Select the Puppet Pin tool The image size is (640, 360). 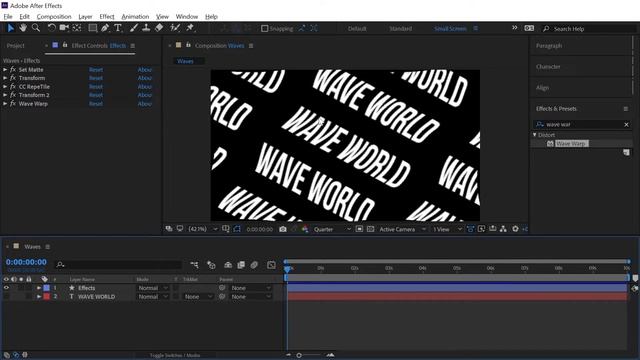click(x=190, y=28)
